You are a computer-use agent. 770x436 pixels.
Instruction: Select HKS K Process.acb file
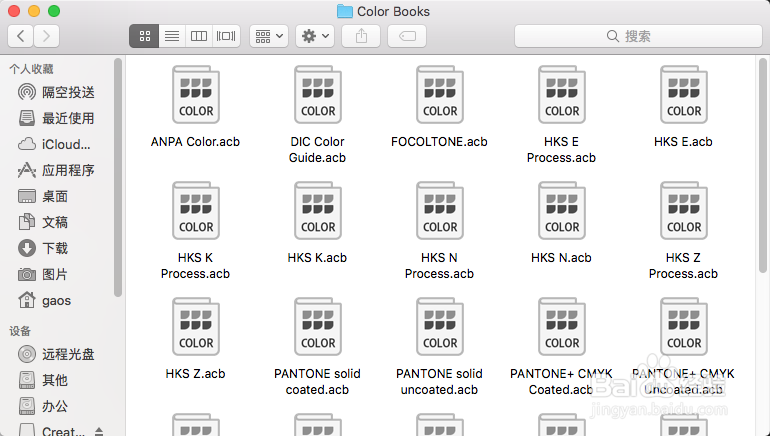195,231
